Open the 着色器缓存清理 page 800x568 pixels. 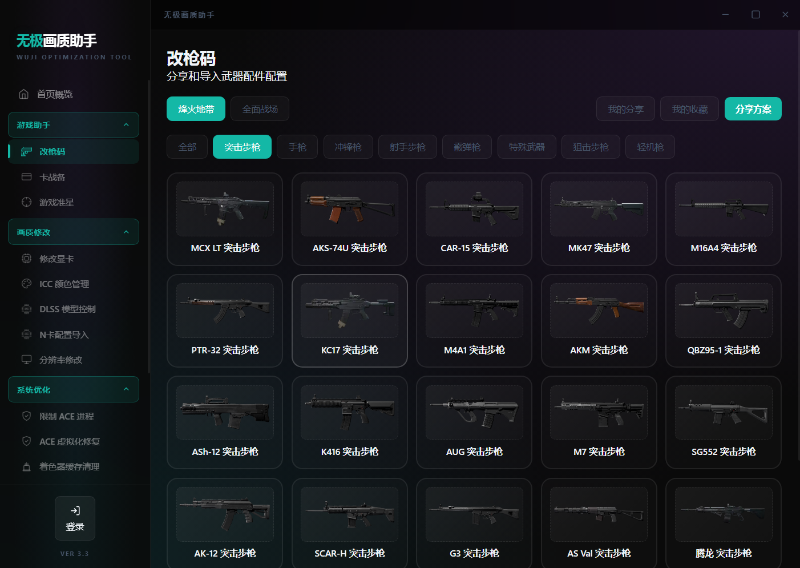(73, 466)
